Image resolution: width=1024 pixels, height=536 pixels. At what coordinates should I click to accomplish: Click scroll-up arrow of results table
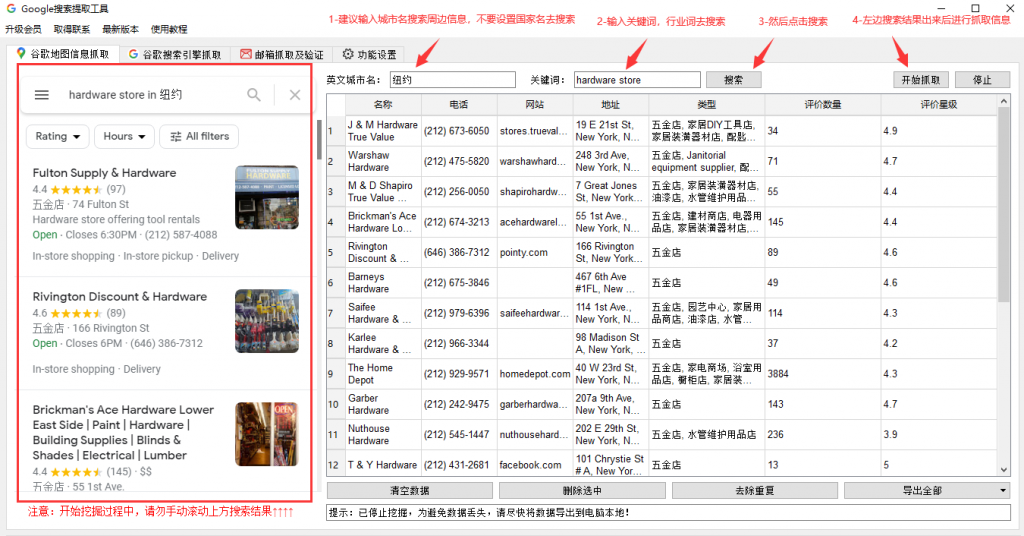click(x=1004, y=101)
